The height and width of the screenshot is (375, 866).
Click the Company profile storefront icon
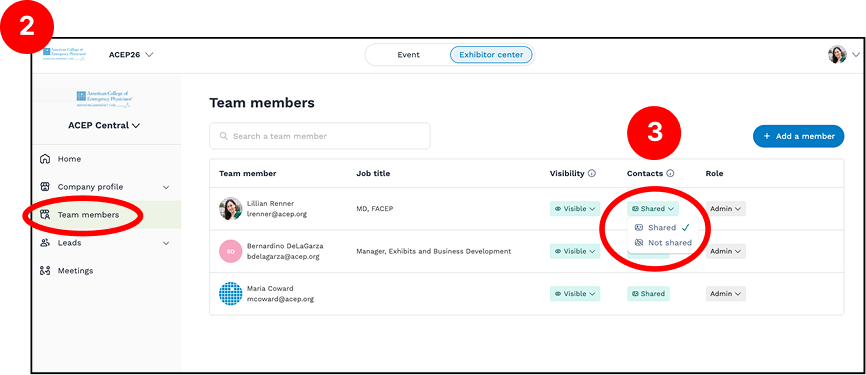(45, 187)
